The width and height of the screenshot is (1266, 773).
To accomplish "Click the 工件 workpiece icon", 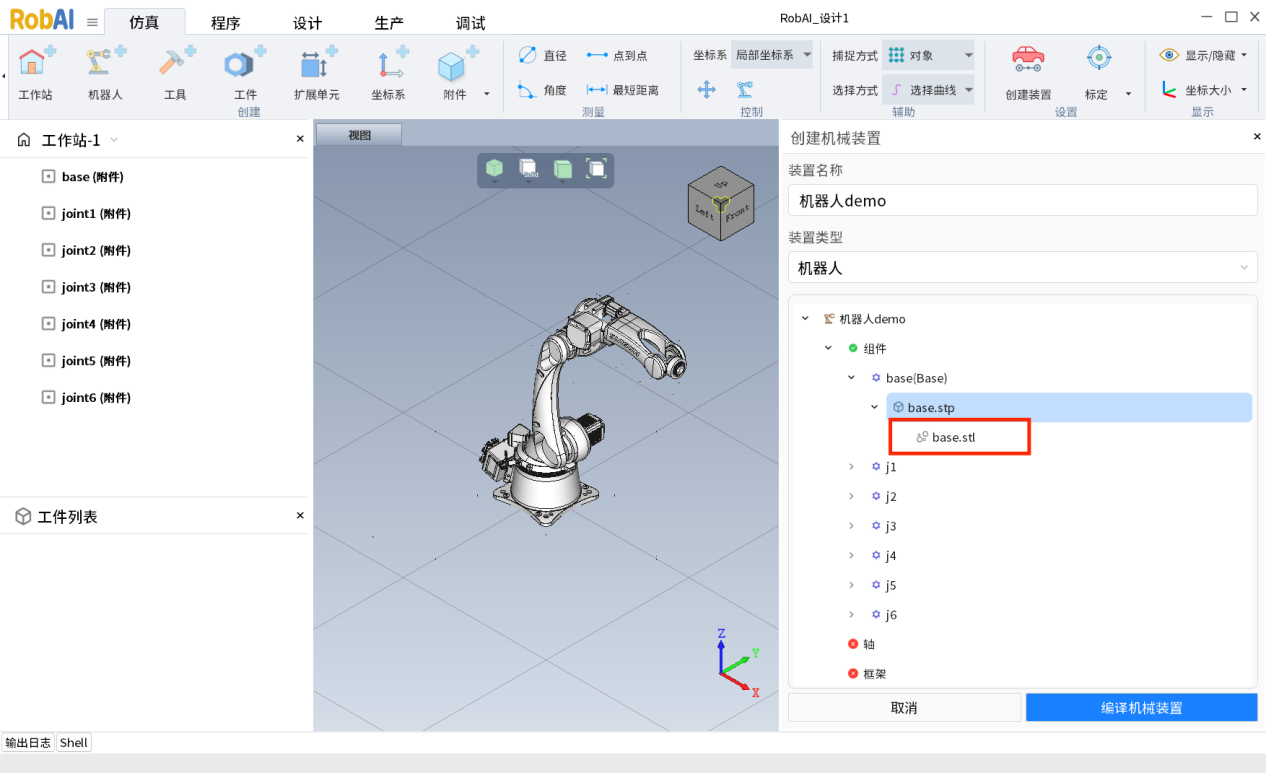I will (245, 62).
